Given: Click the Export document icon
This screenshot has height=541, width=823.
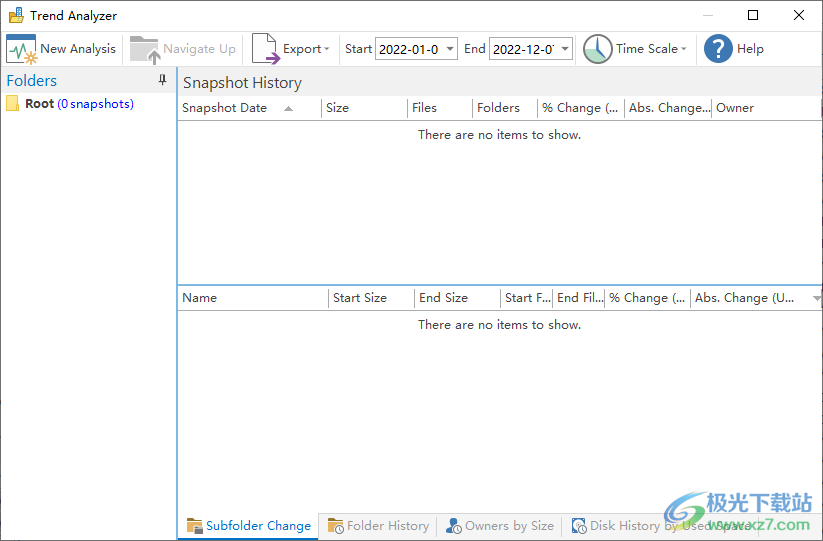Looking at the screenshot, I should coord(266,49).
